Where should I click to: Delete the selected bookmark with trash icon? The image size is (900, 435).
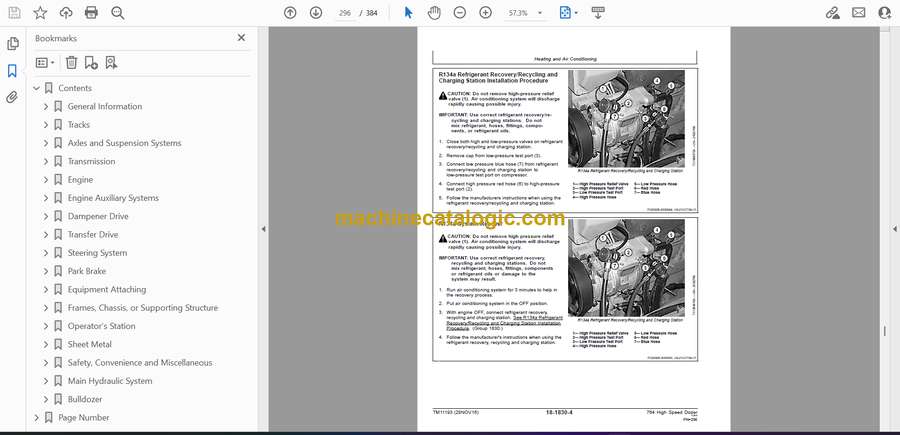(71, 63)
